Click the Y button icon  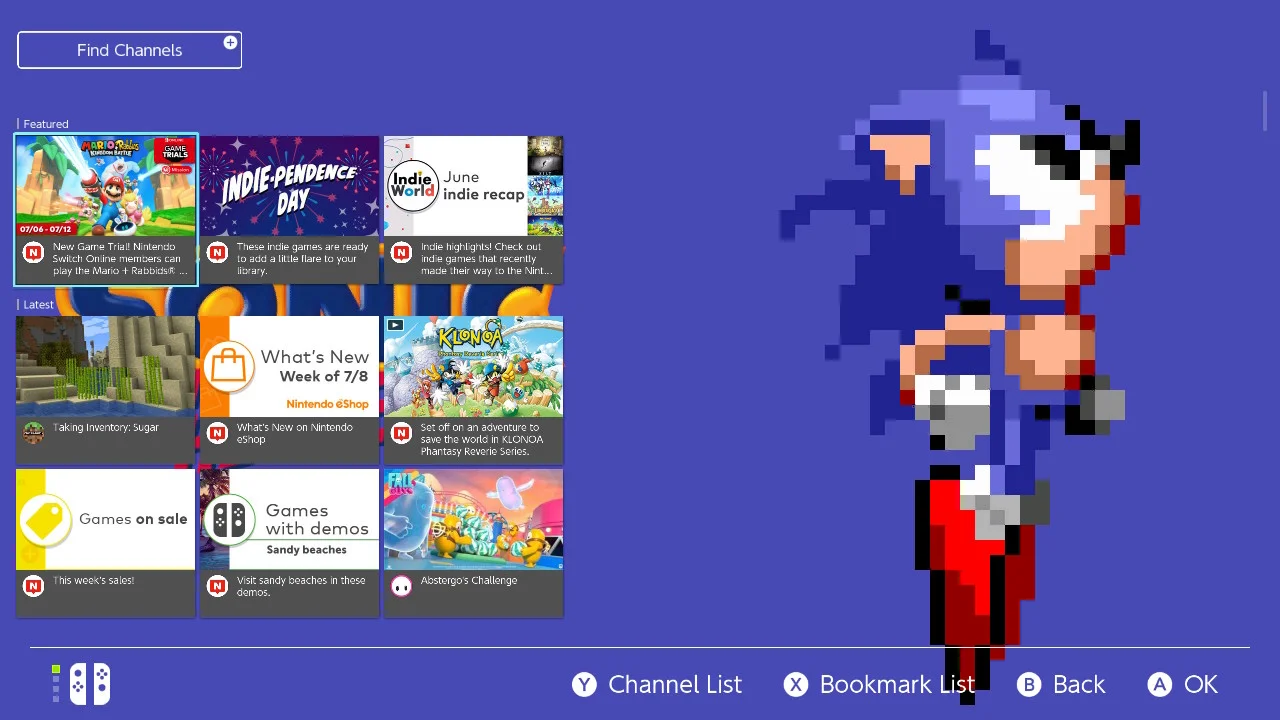click(584, 684)
